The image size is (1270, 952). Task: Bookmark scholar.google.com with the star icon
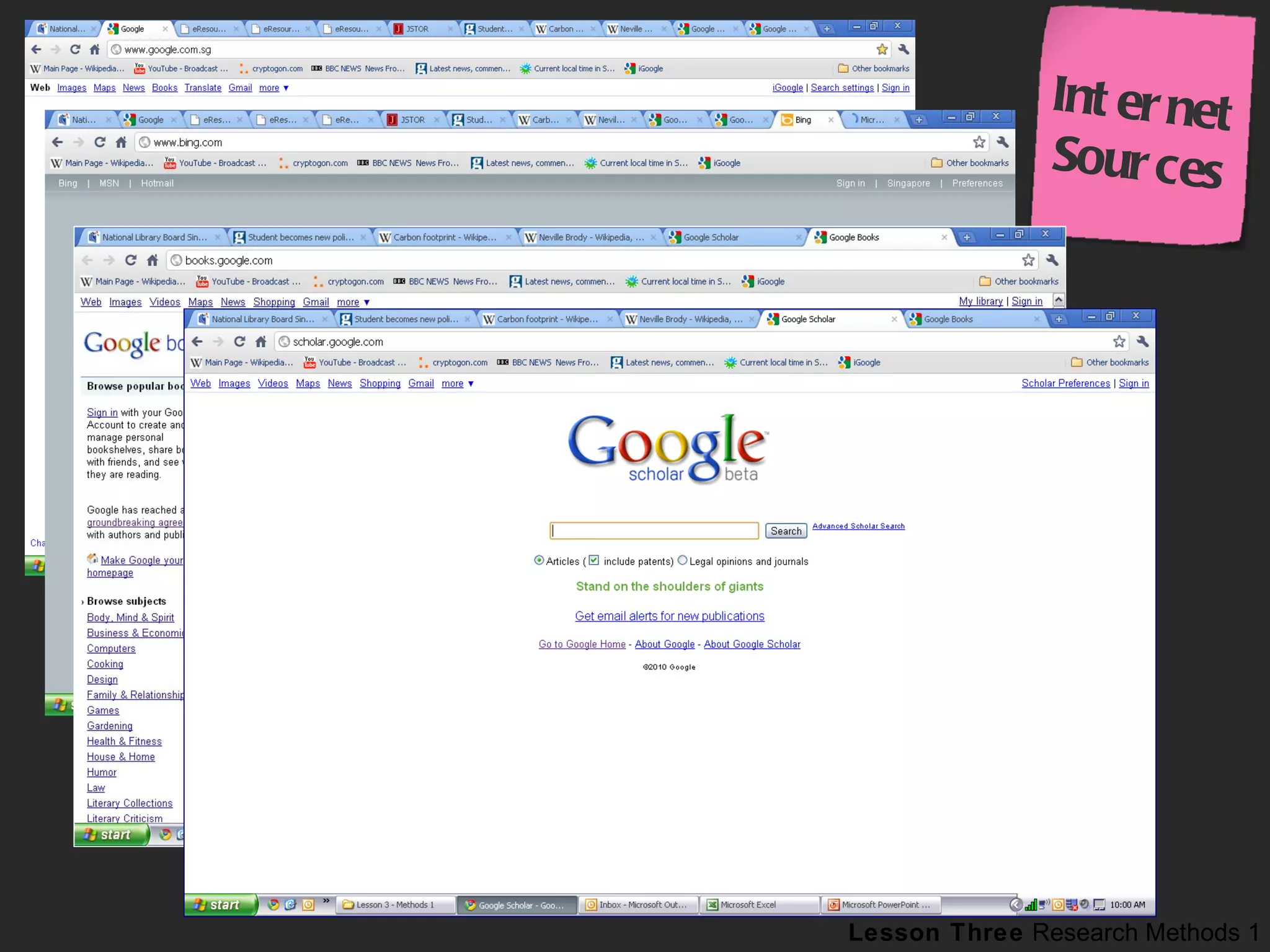1119,342
